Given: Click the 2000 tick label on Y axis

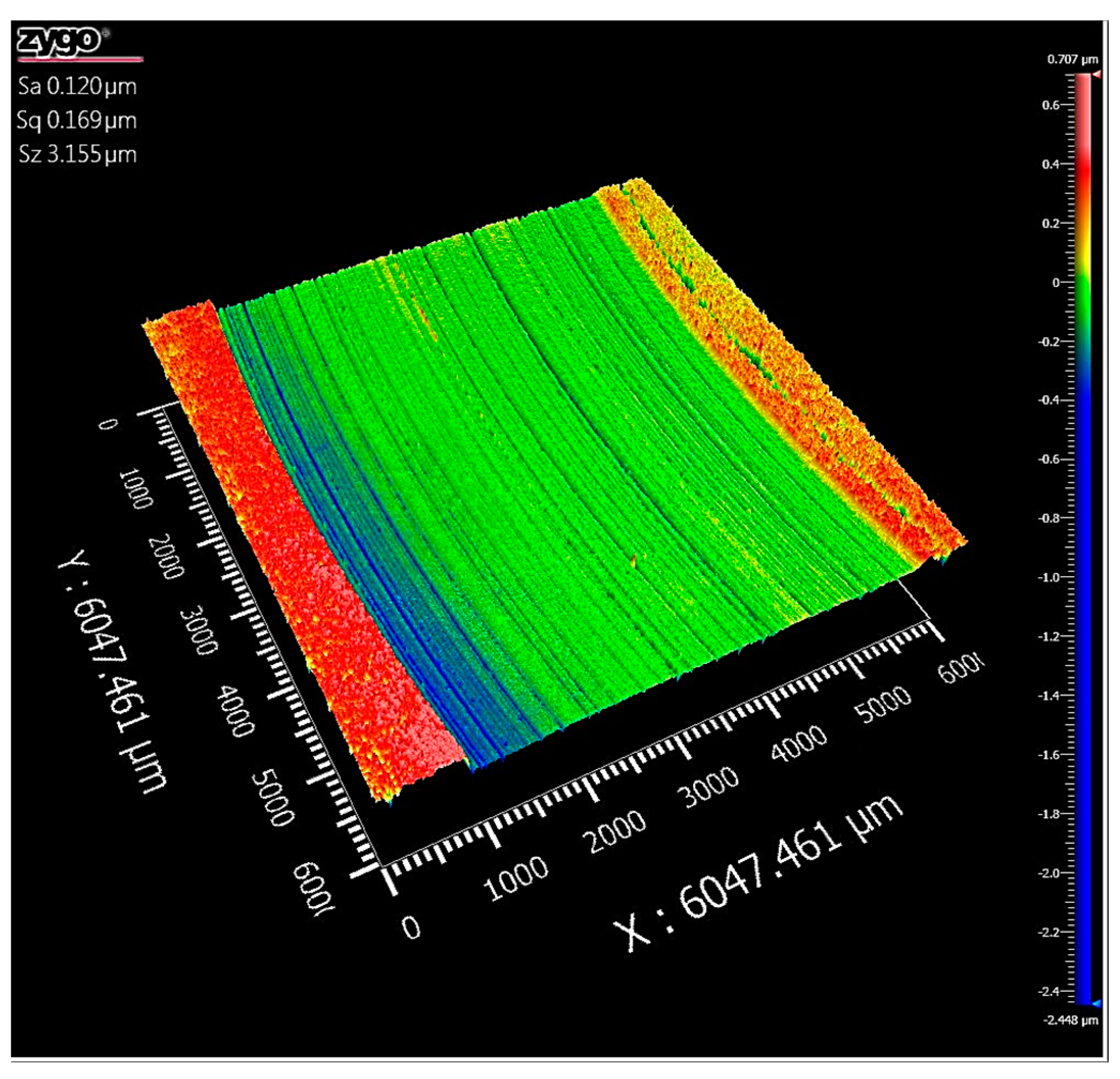Looking at the screenshot, I should (166, 556).
